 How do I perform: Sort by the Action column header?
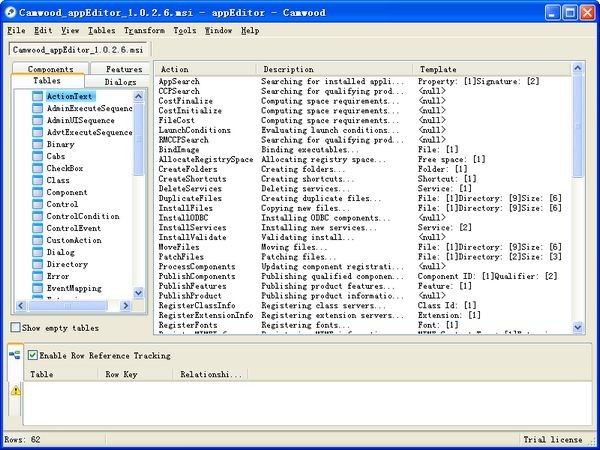(x=206, y=69)
